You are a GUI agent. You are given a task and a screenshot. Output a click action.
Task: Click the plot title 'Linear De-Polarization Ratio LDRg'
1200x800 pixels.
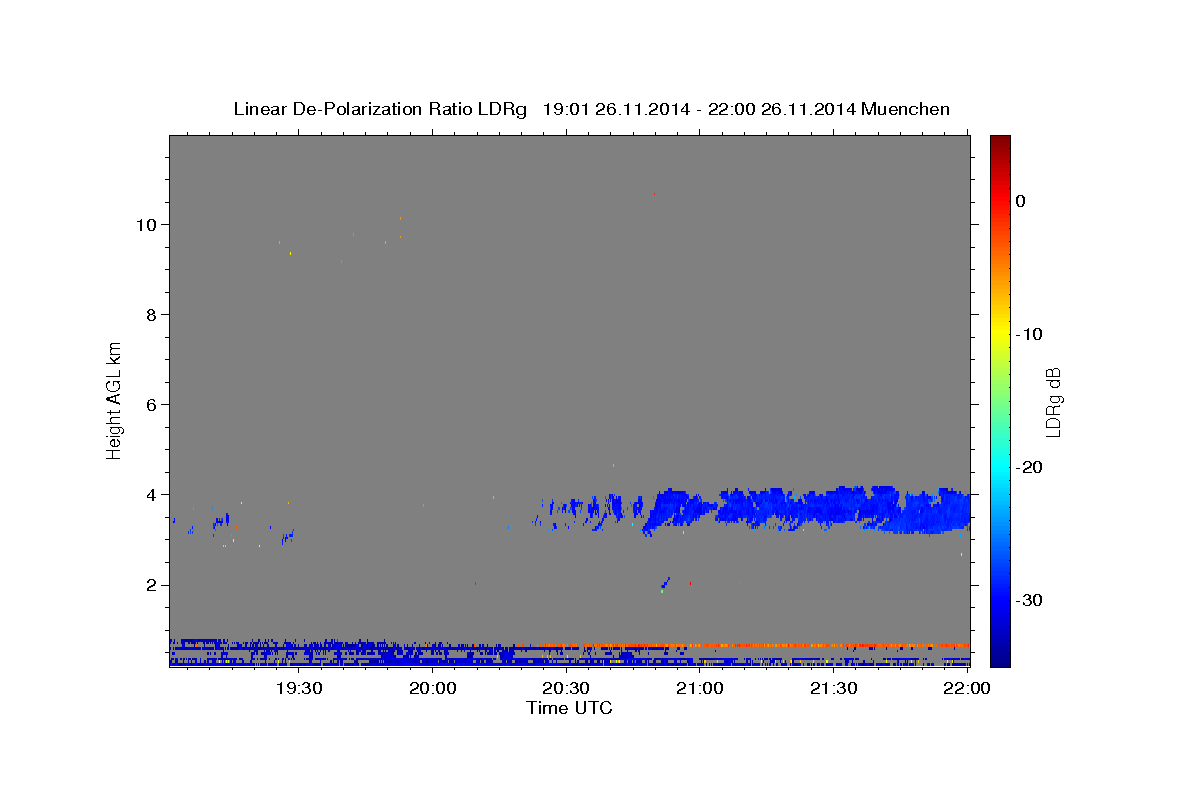tap(379, 109)
